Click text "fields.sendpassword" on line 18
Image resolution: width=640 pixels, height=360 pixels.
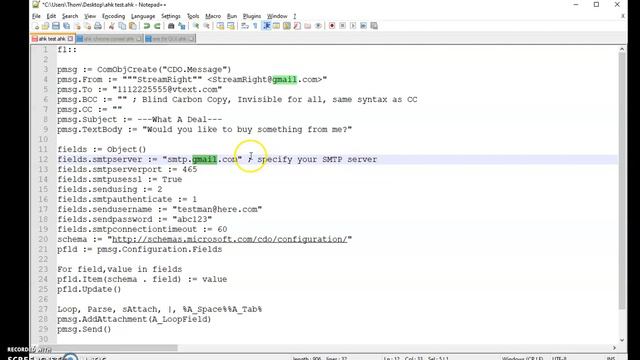click(x=104, y=220)
